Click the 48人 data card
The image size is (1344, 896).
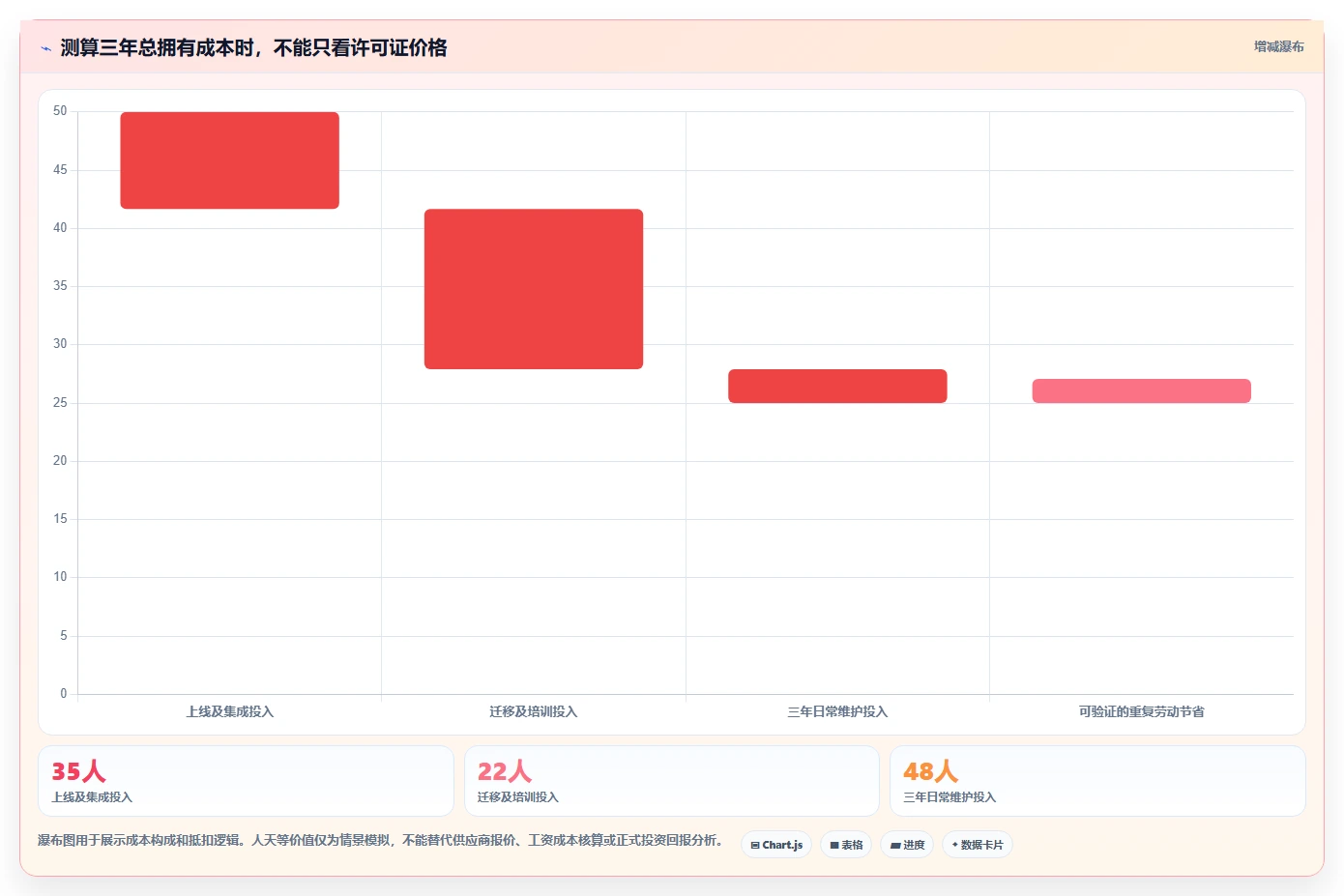[1097, 781]
